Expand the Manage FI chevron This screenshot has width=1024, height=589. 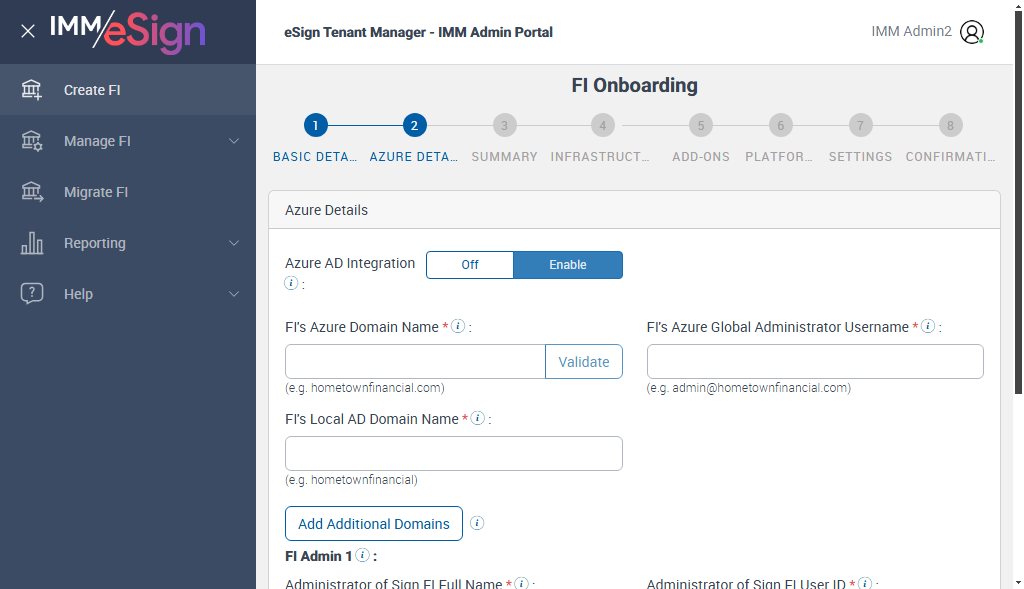234,141
